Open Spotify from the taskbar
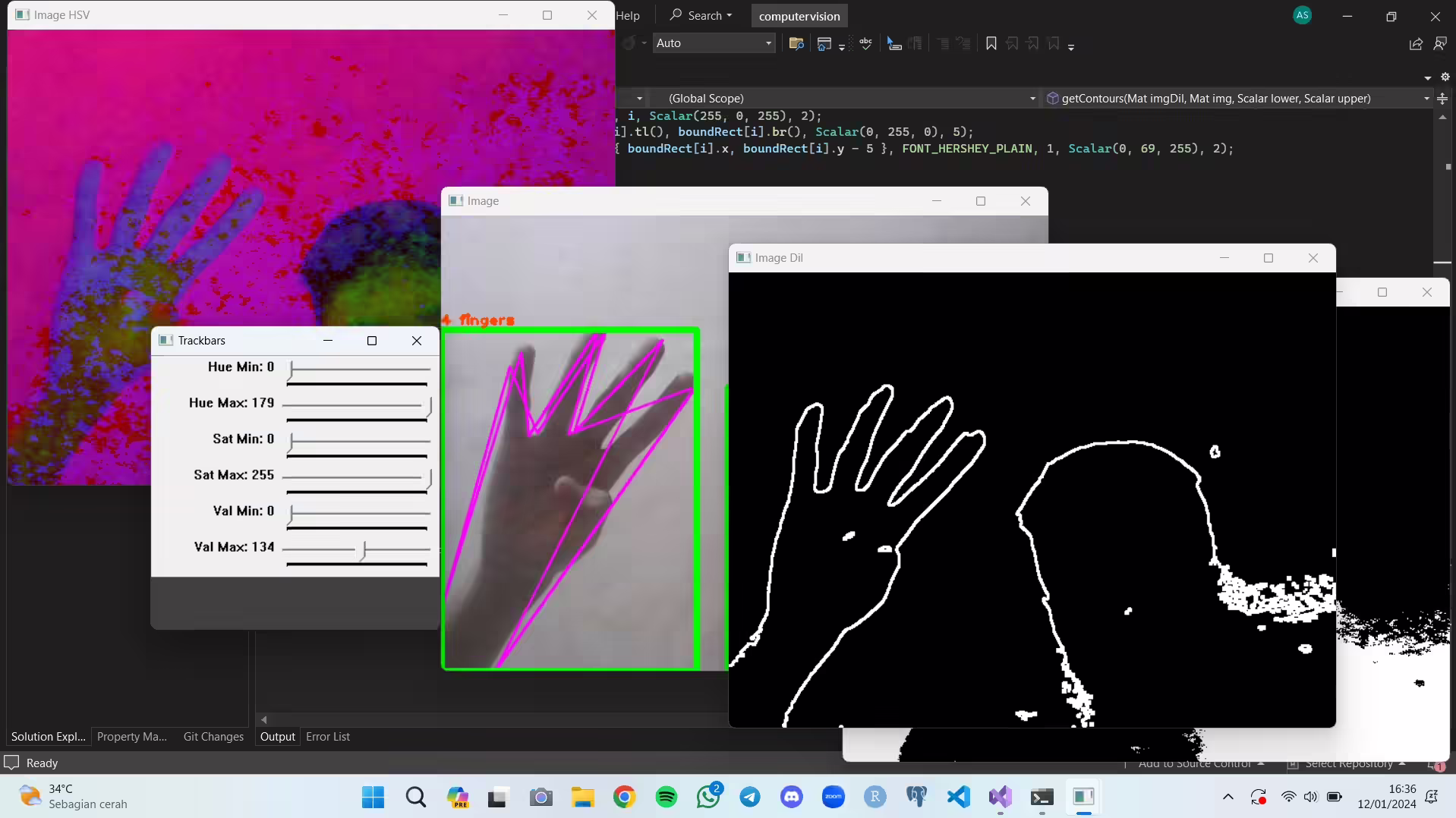The width and height of the screenshot is (1456, 818). pos(666,797)
